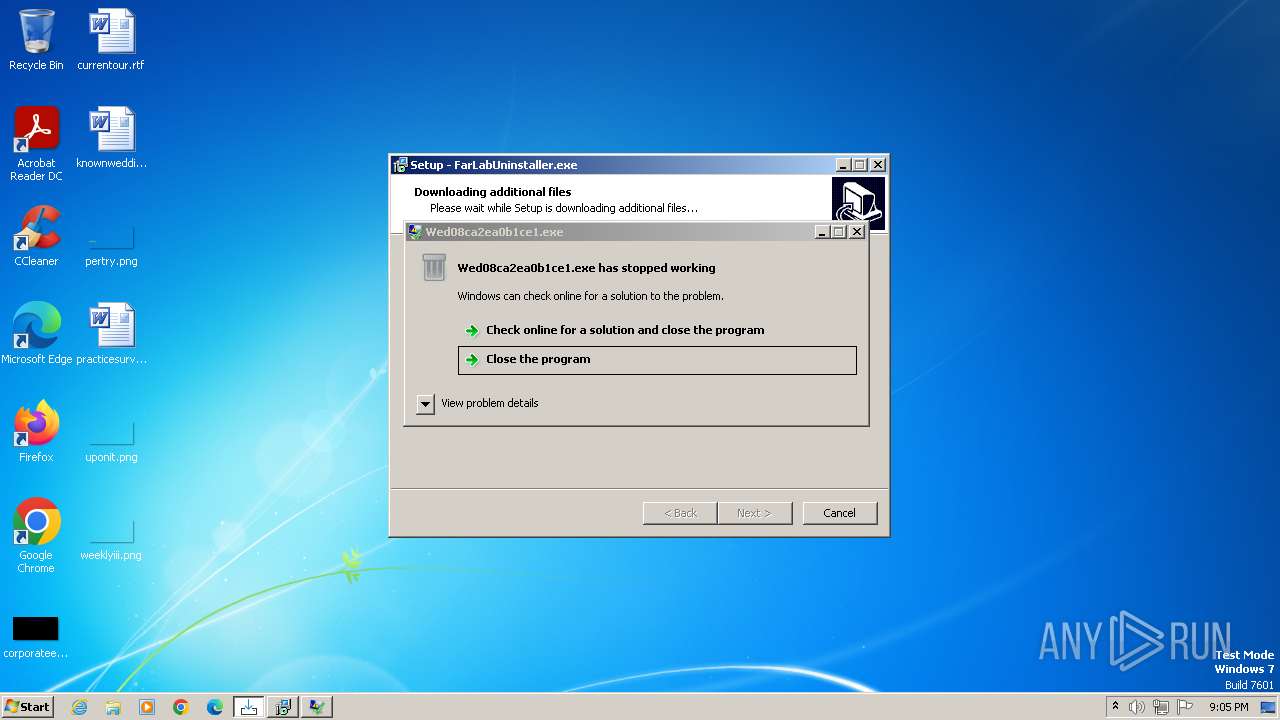This screenshot has width=1280, height=720.
Task: Click the Show desktop tray button
Action: tap(1269, 707)
